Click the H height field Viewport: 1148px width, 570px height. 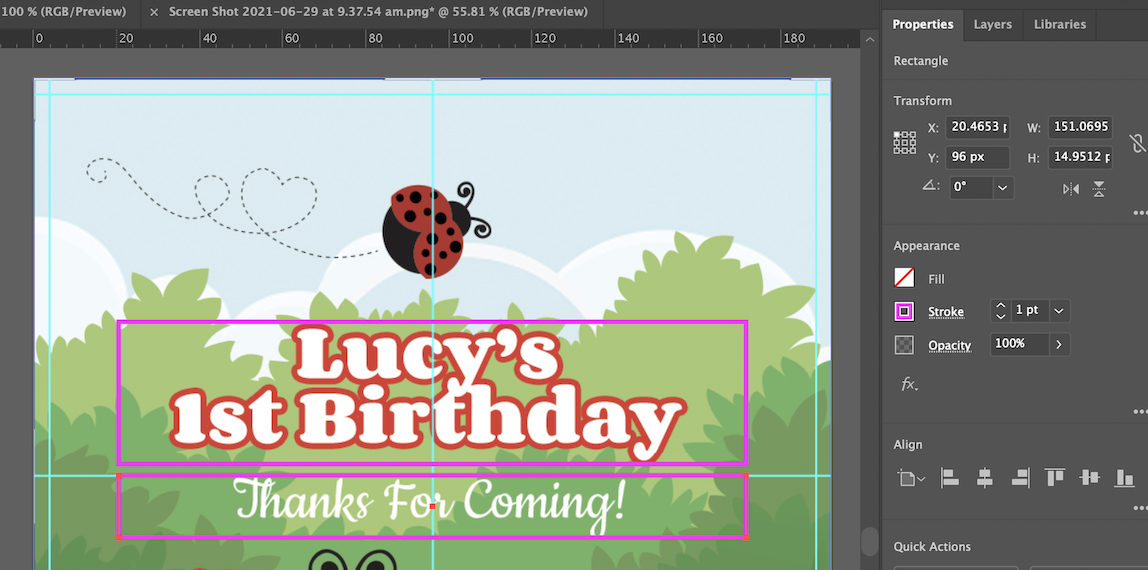coord(1080,157)
